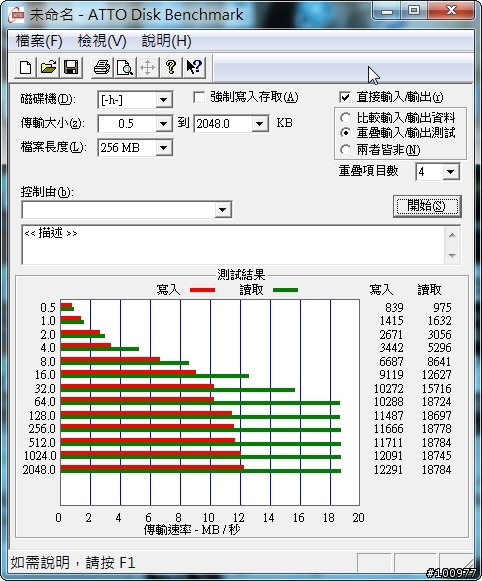The height and width of the screenshot is (581, 482).
Task: Click the write value 10272
Action: [x=388, y=388]
